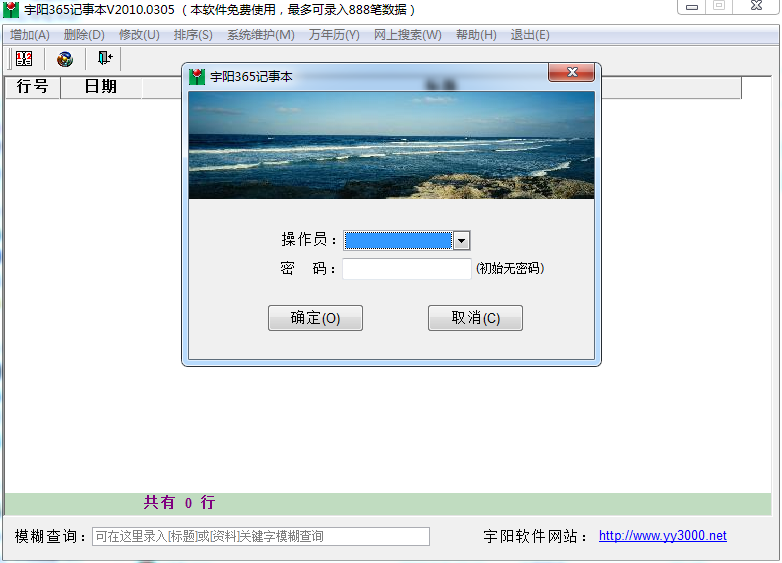Click the 宇阳软件网站 label
The height and width of the screenshot is (563, 782).
(x=536, y=537)
